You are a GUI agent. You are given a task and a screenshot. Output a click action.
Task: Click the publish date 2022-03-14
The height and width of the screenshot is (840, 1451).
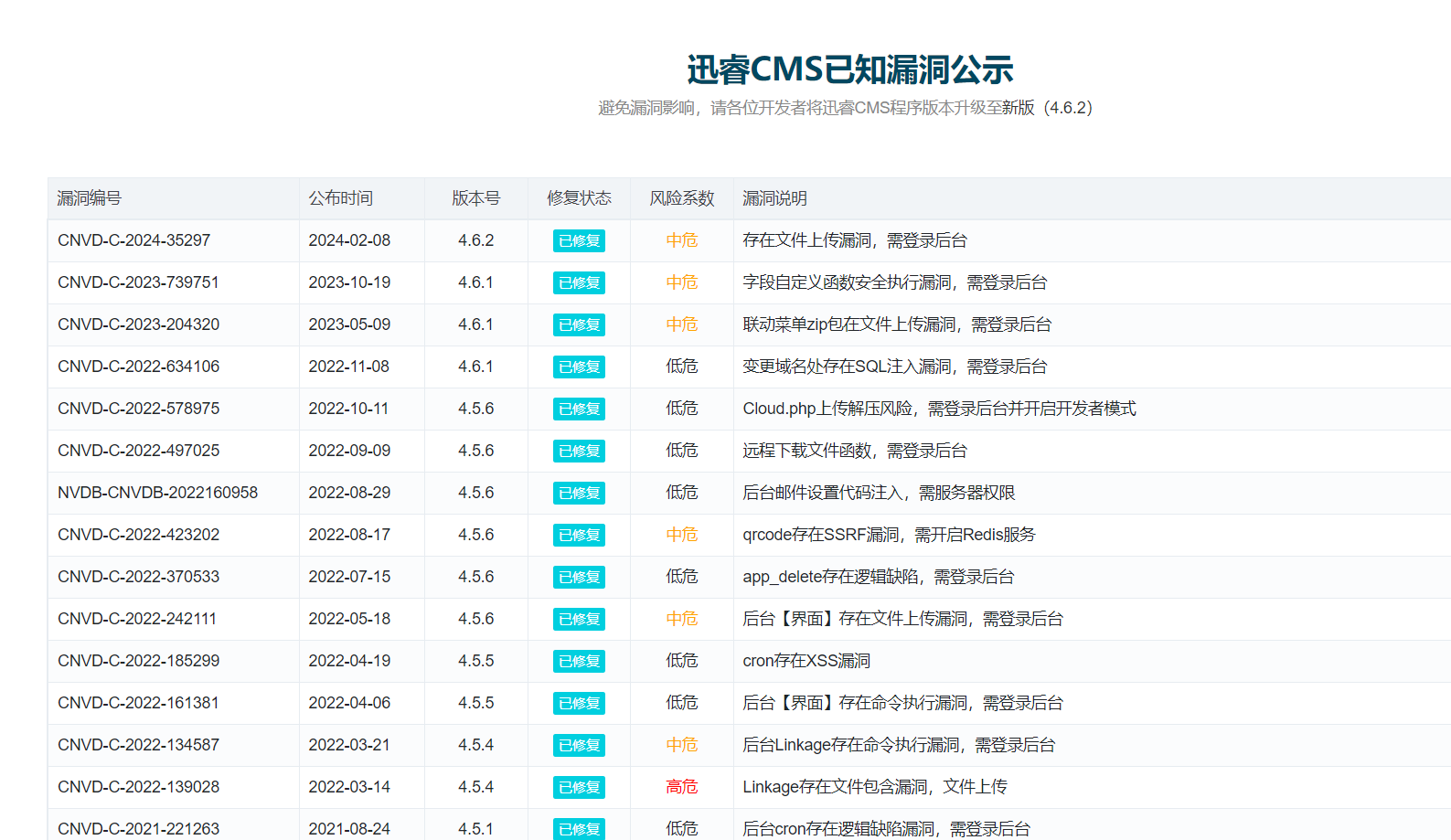pos(349,787)
